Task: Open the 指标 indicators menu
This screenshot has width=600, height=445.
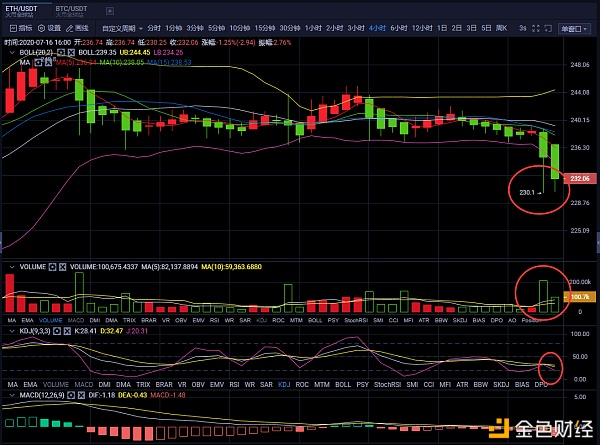Action: click(x=21, y=28)
